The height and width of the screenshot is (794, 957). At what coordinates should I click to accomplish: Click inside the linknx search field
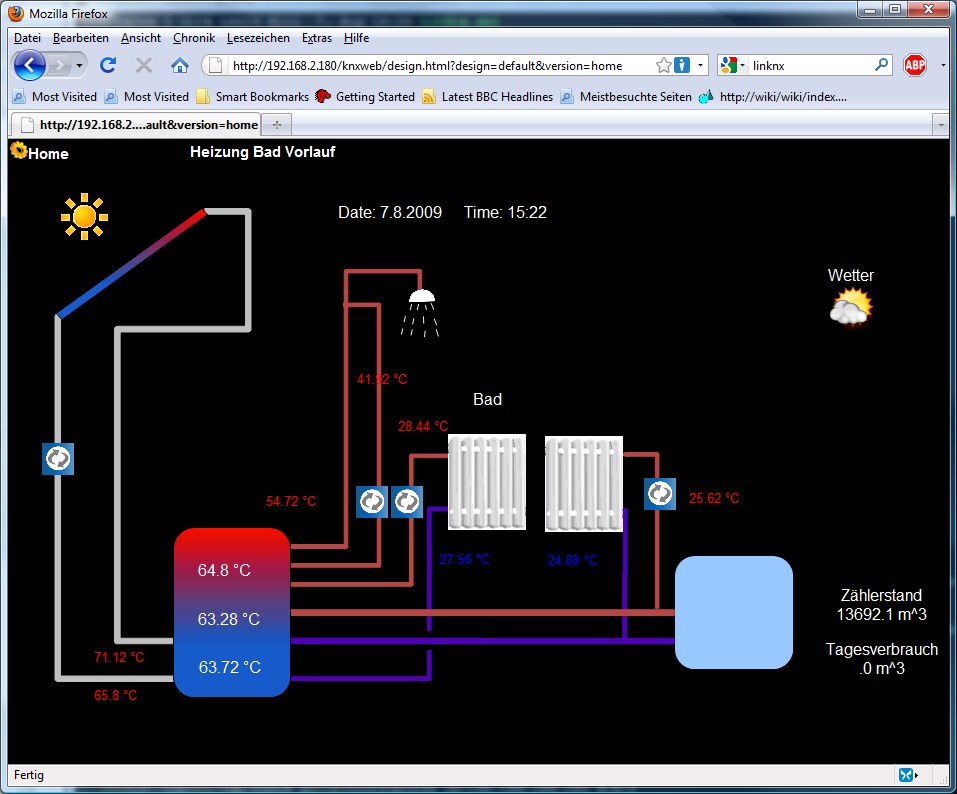[x=810, y=65]
